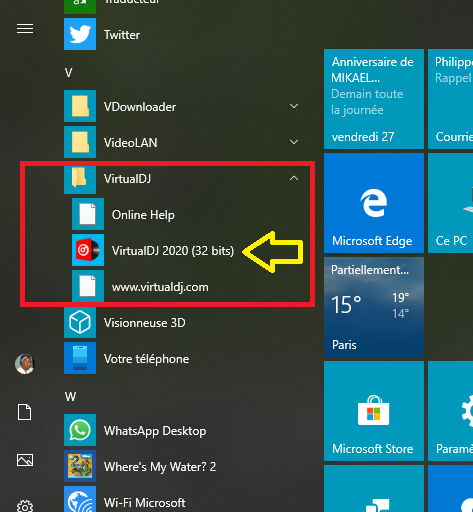473x512 pixels.
Task: Open the WhatsApp Desktop entry
Action: 185,430
